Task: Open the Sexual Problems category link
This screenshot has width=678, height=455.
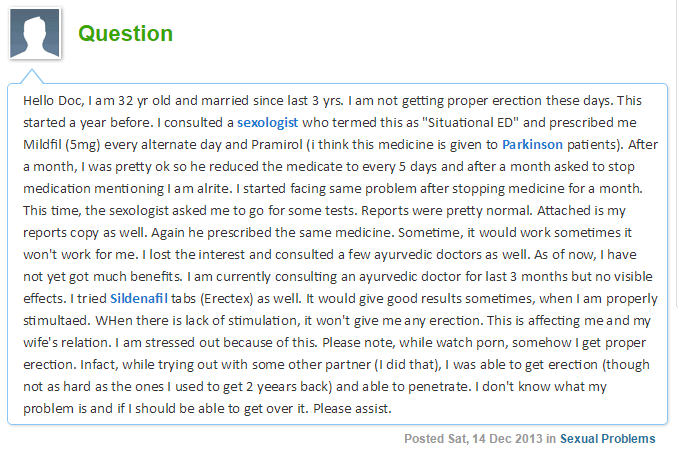Action: 607,438
